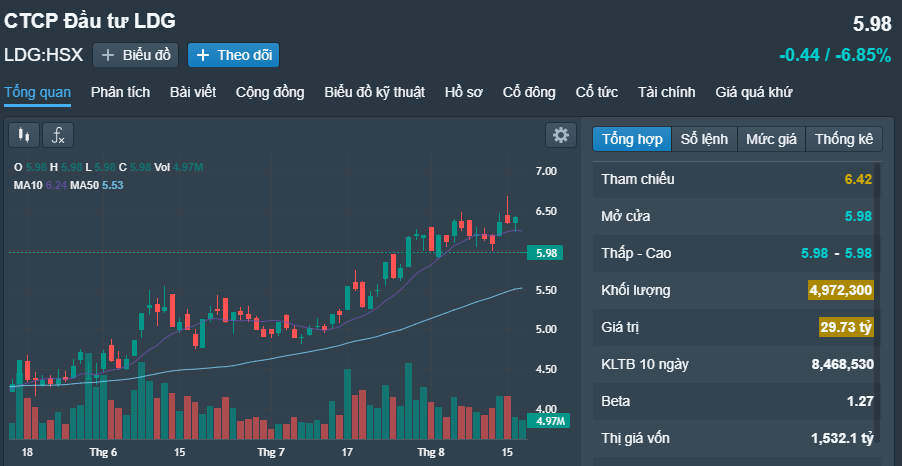Click the Khối lượng value 4,972,300
This screenshot has height=466, width=902.
tap(841, 290)
